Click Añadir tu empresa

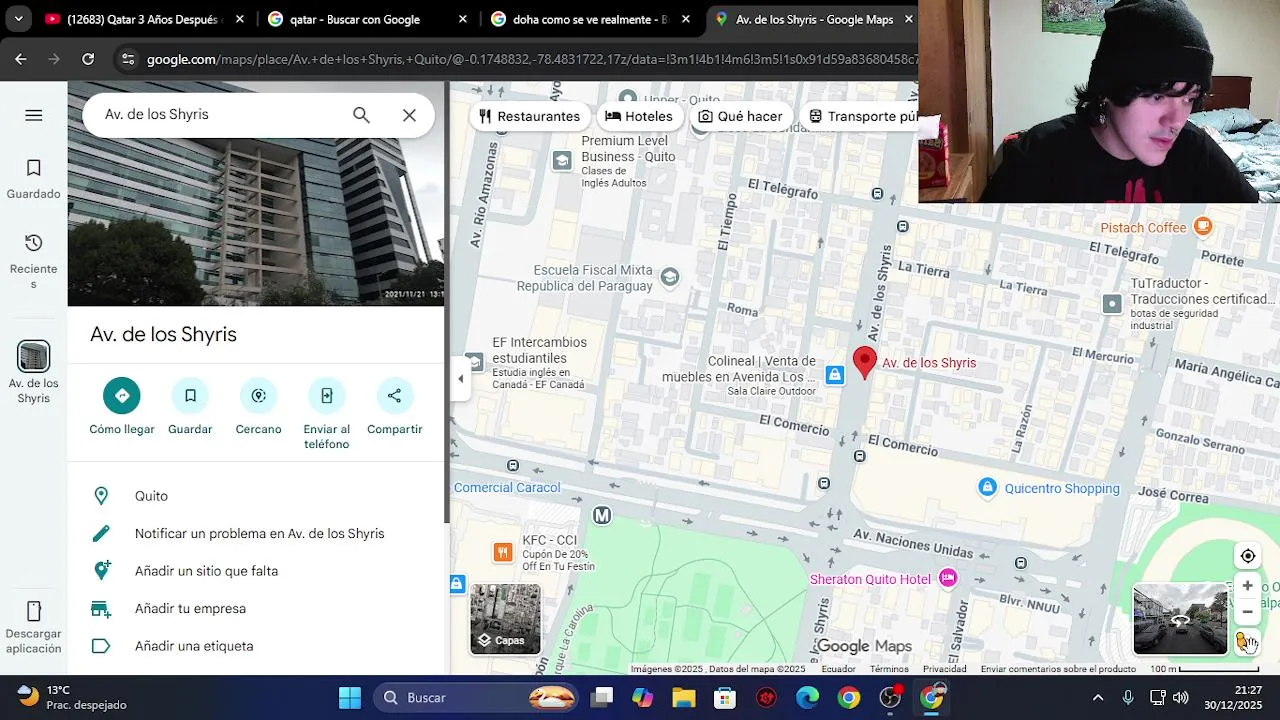point(256,609)
